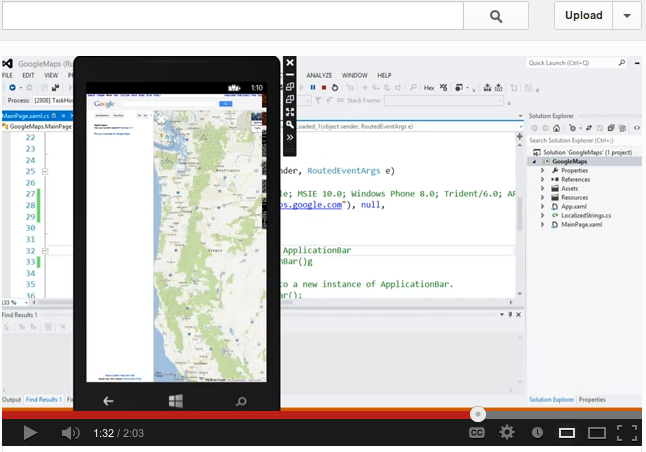Open the FILE menu in Visual Studio
This screenshot has height=452, width=646.
pos(7,75)
